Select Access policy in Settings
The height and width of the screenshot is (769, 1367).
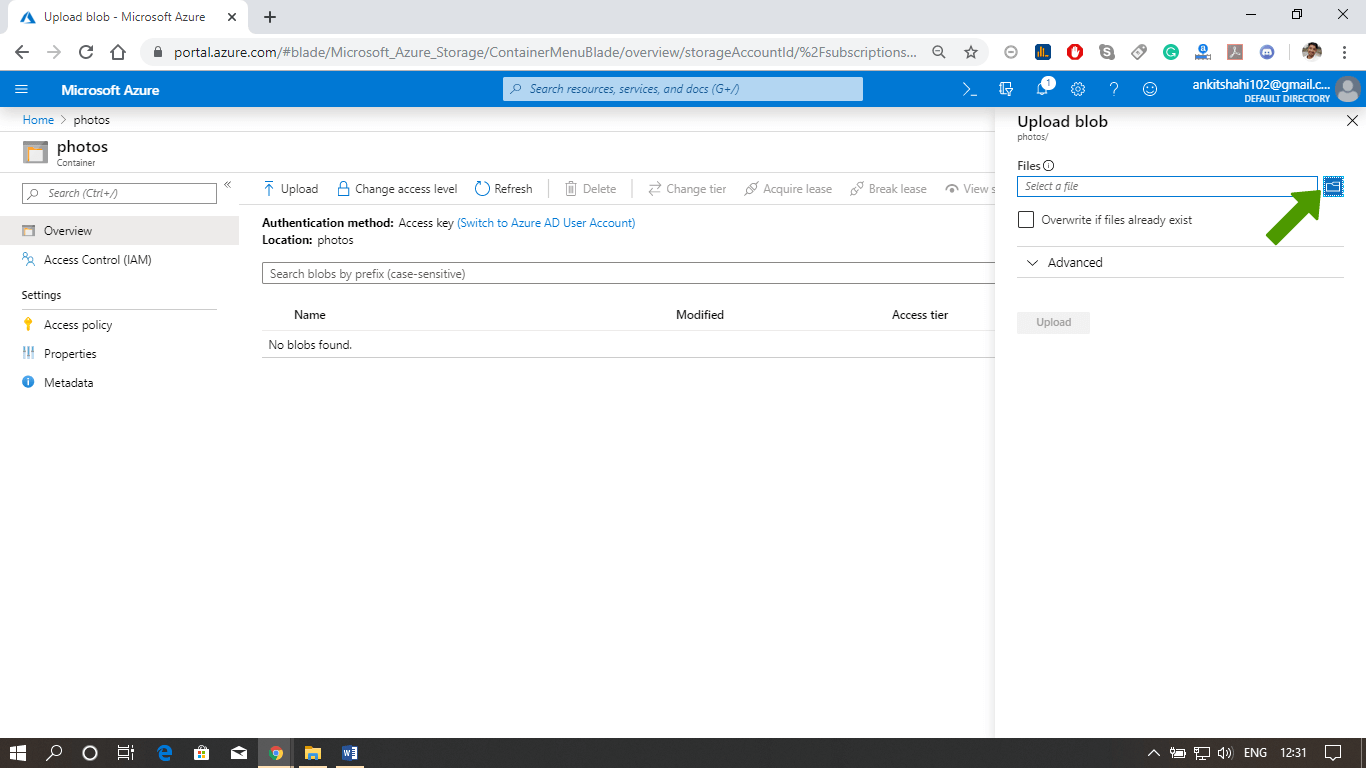pos(78,325)
